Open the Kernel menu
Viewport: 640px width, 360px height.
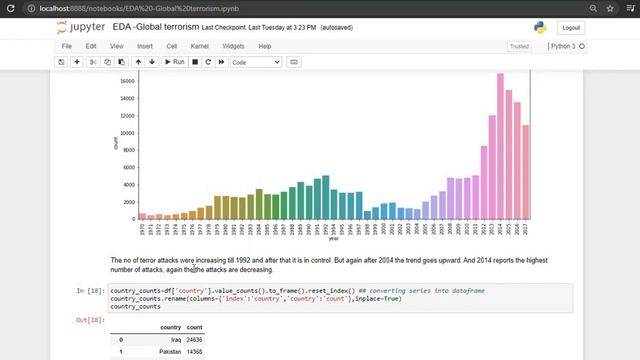200,46
